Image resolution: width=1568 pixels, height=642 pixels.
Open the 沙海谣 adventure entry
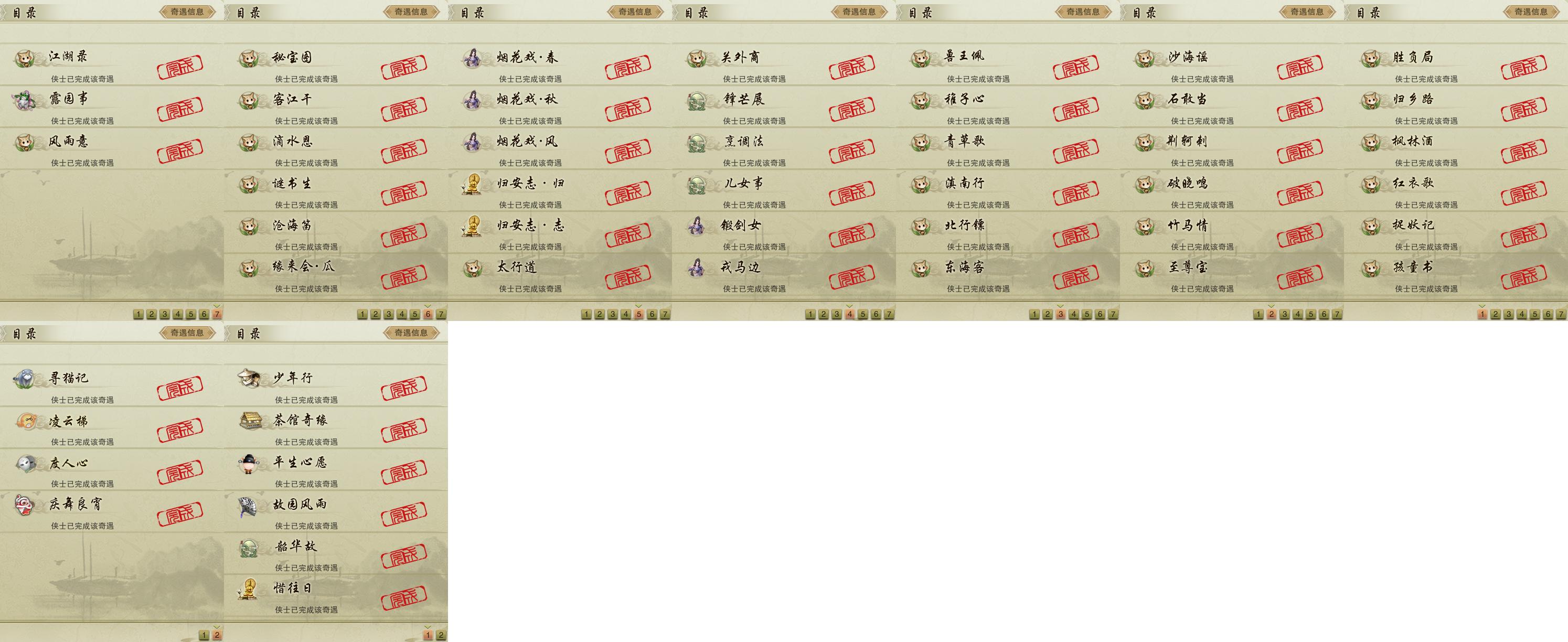click(1232, 65)
